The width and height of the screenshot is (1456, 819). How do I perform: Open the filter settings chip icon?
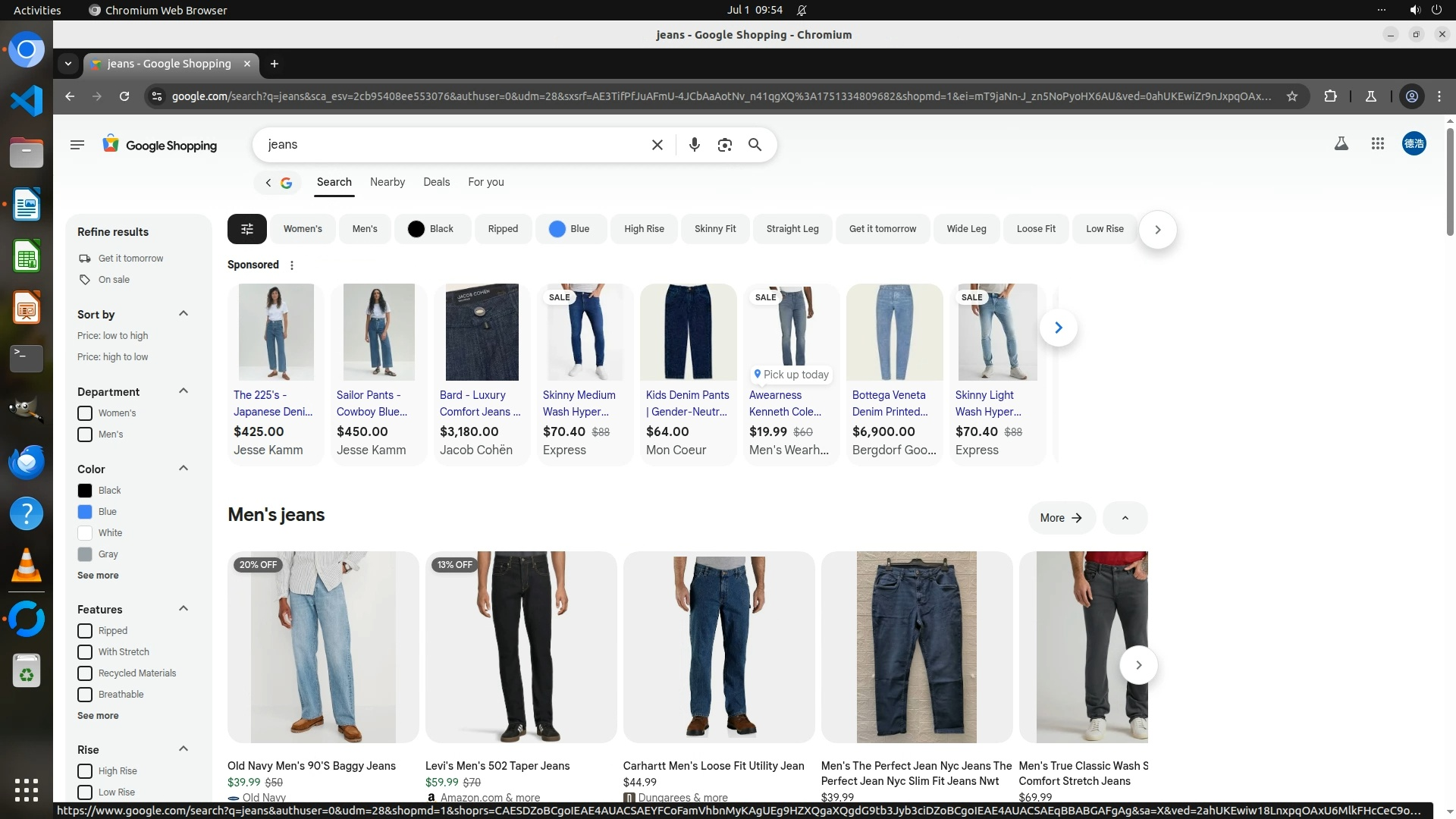click(246, 229)
